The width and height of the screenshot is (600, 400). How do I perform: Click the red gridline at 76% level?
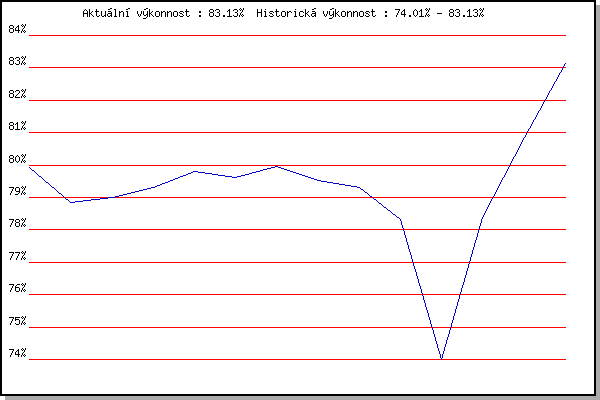pyautogui.click(x=300, y=294)
